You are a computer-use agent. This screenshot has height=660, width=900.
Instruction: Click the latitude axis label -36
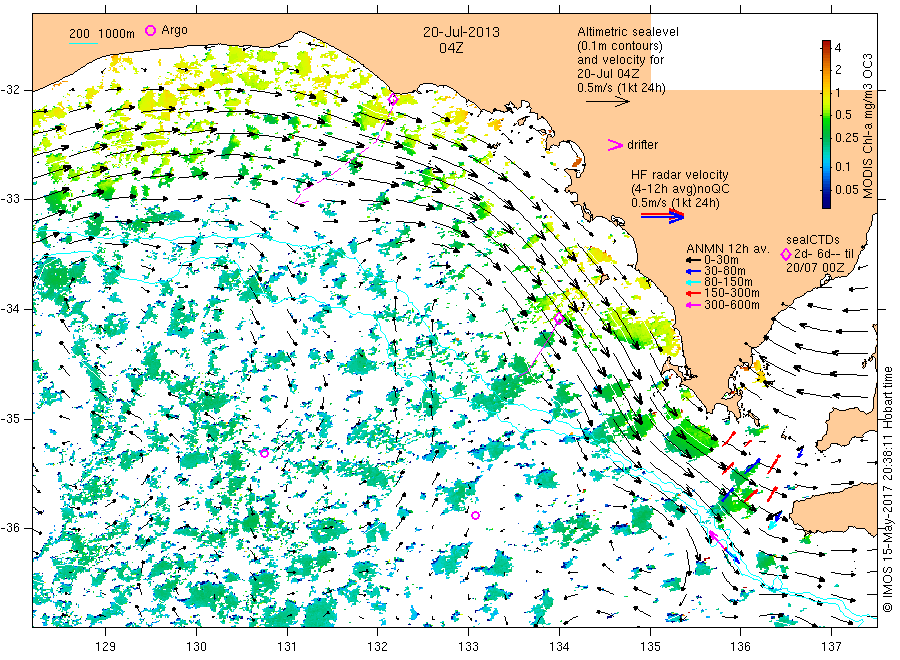coord(10,528)
